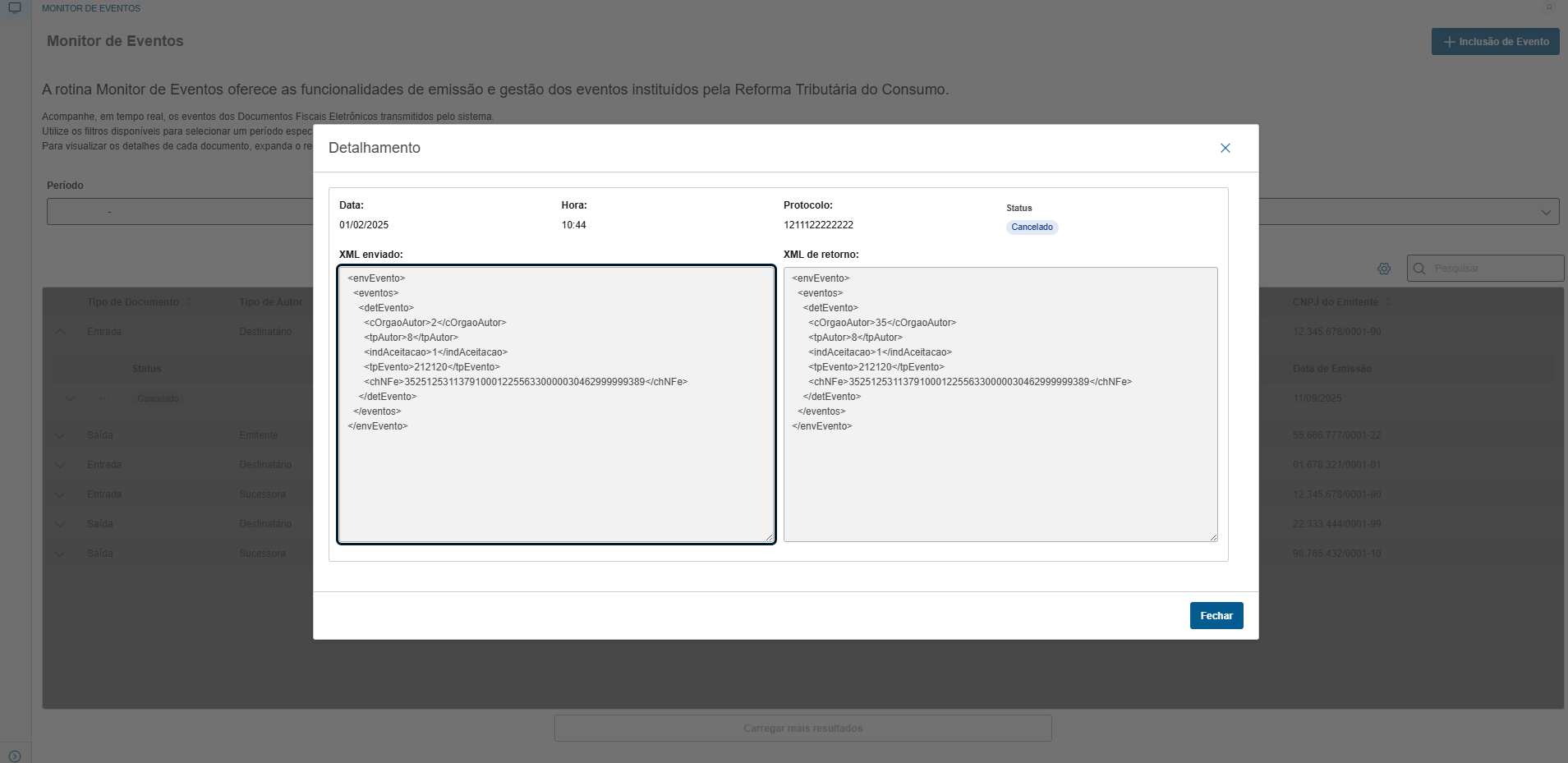The image size is (1568, 763).
Task: Close the Detalhamento dialog with the X icon
Action: tap(1225, 148)
